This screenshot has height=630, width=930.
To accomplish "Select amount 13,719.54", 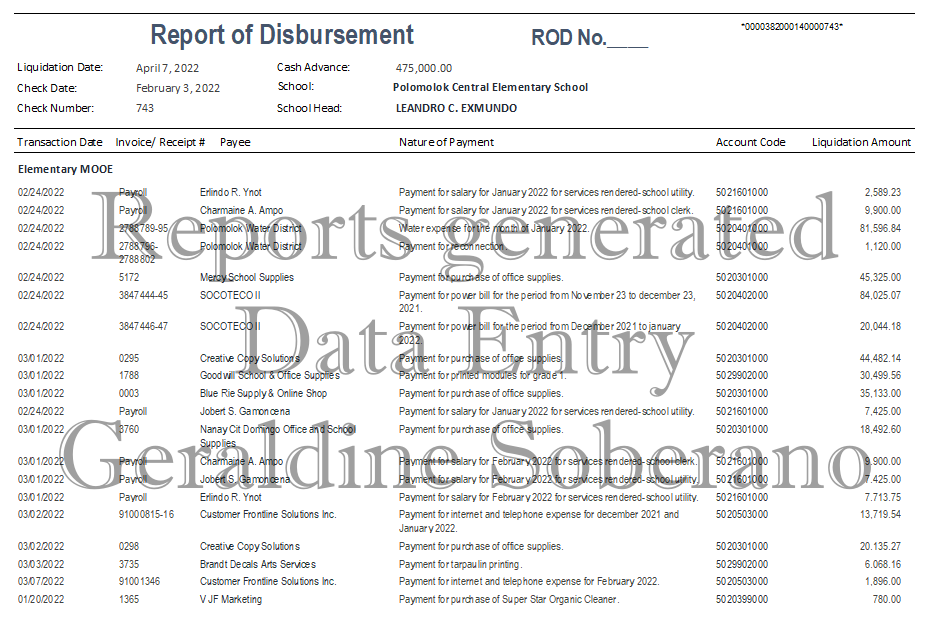I will point(880,514).
